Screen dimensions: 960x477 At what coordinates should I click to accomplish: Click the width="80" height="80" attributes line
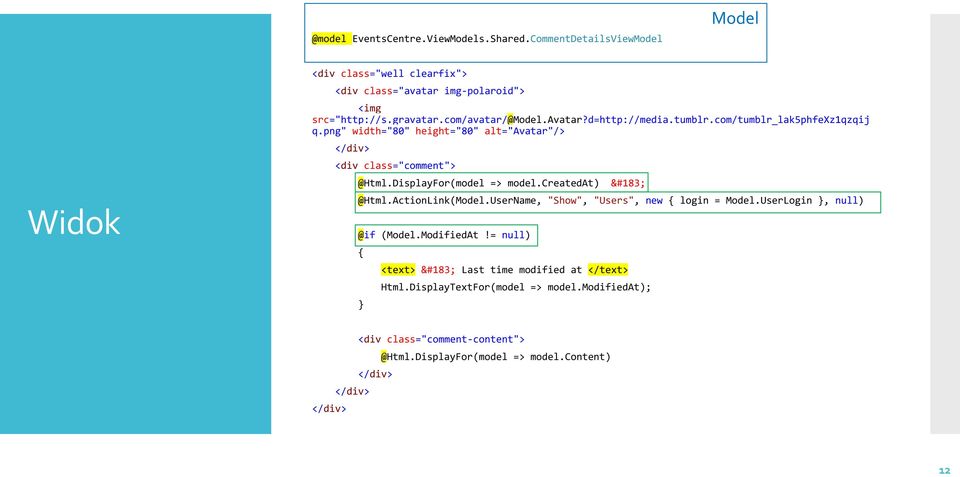[x=438, y=131]
